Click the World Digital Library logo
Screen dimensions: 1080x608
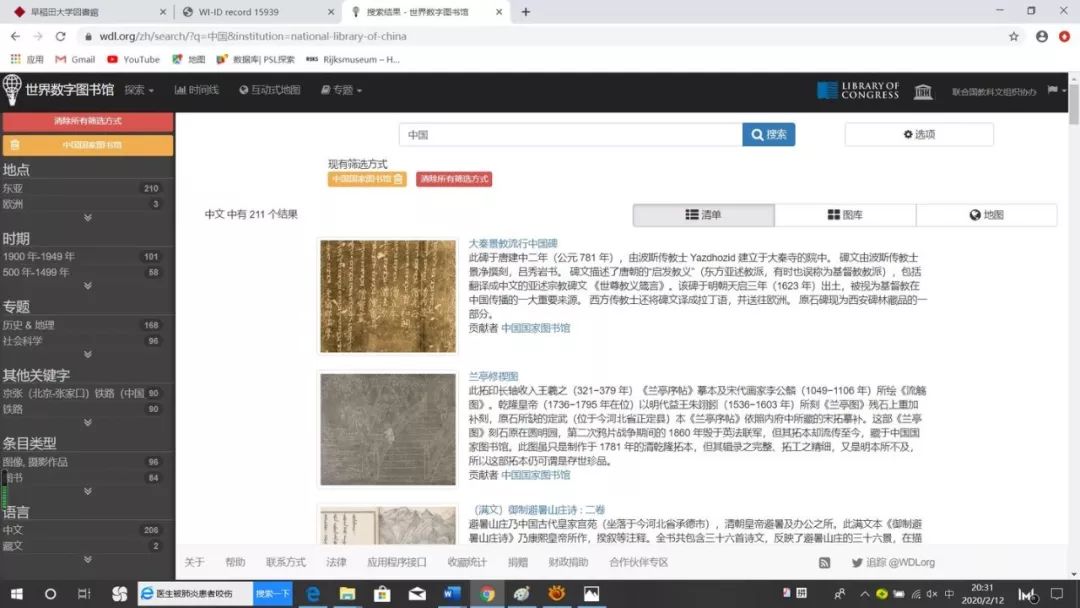[x=58, y=90]
